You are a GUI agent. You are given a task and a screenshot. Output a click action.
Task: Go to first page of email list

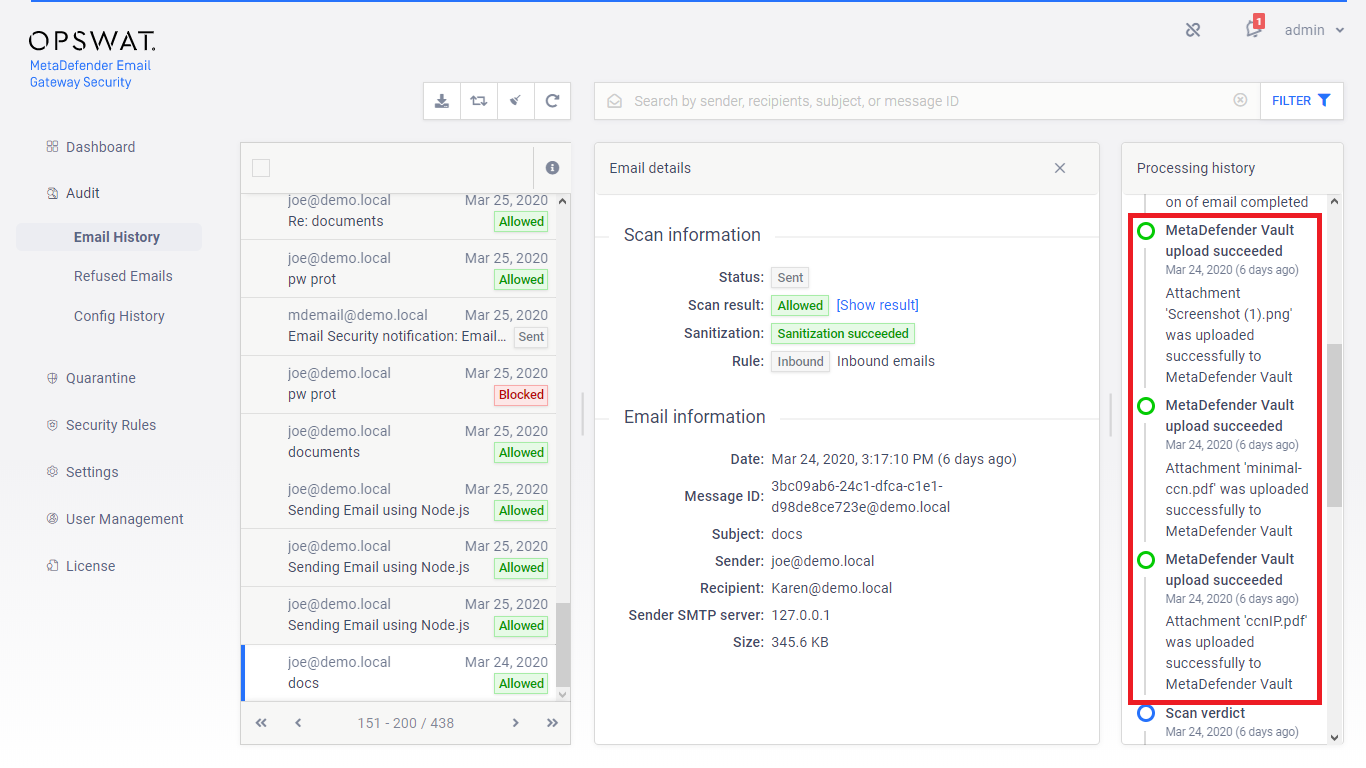tap(261, 723)
